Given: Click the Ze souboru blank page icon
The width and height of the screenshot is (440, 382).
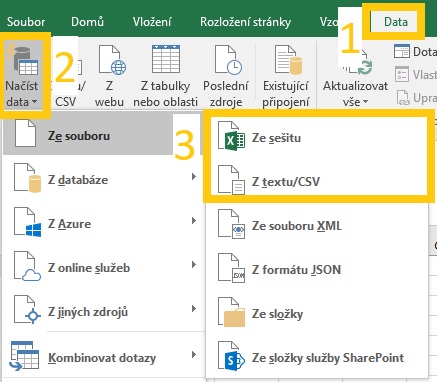Looking at the screenshot, I should click(25, 133).
